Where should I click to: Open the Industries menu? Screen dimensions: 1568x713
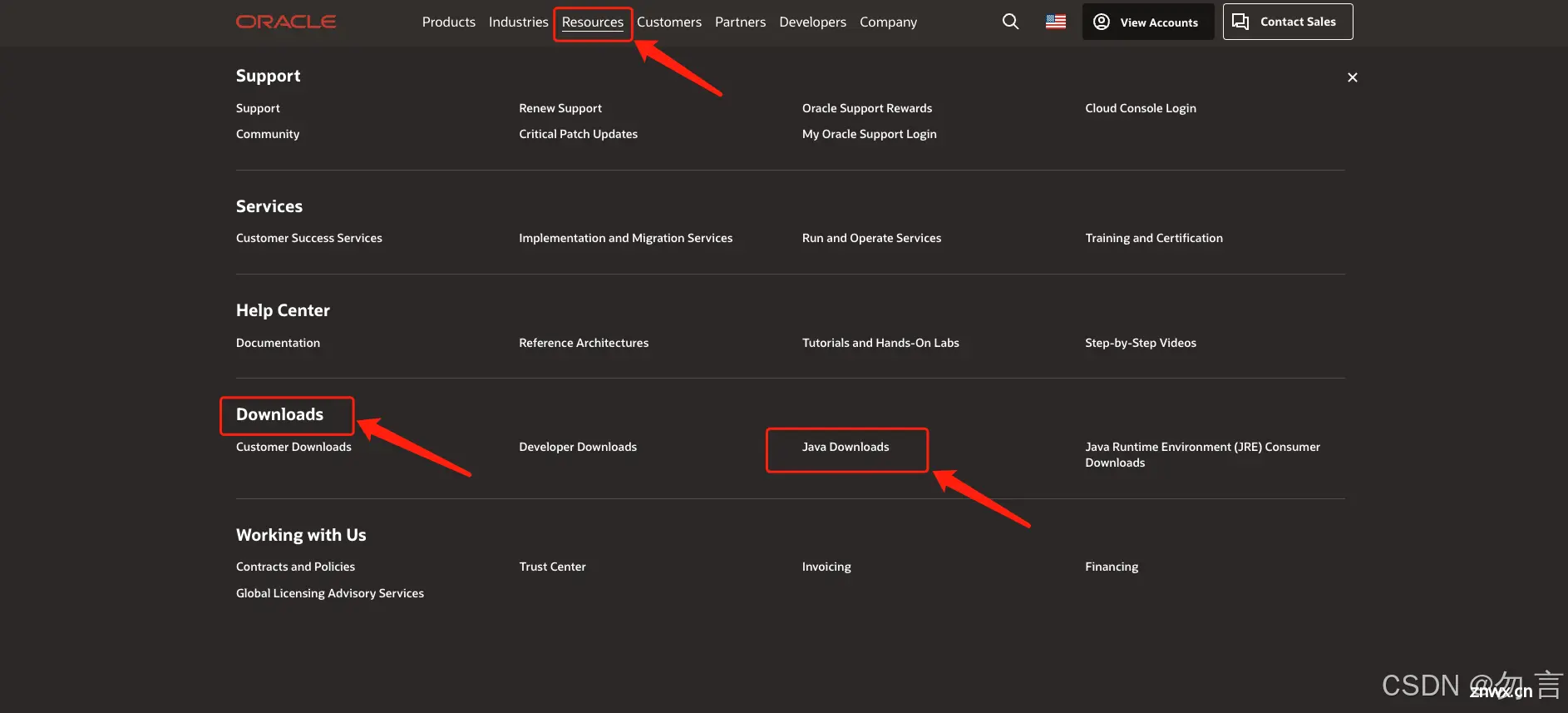(519, 22)
